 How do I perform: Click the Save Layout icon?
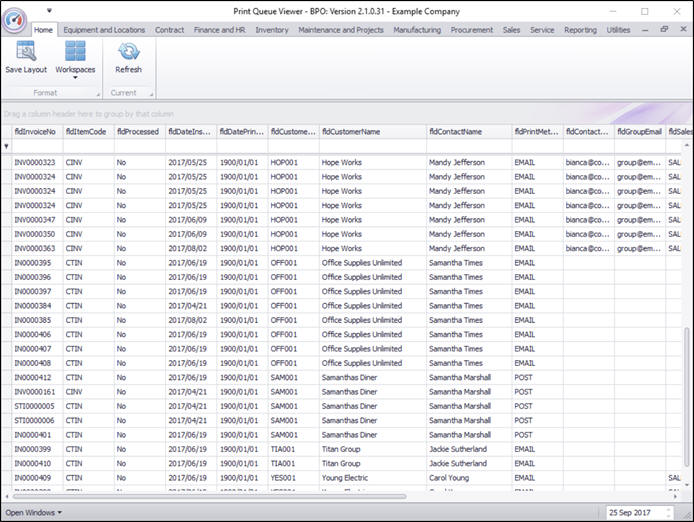point(25,52)
